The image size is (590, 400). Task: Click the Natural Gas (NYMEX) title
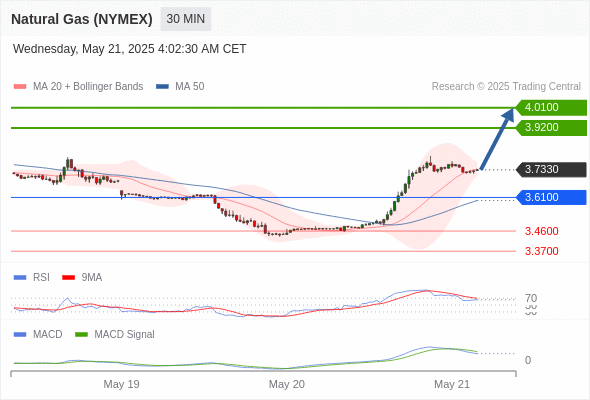82,19
